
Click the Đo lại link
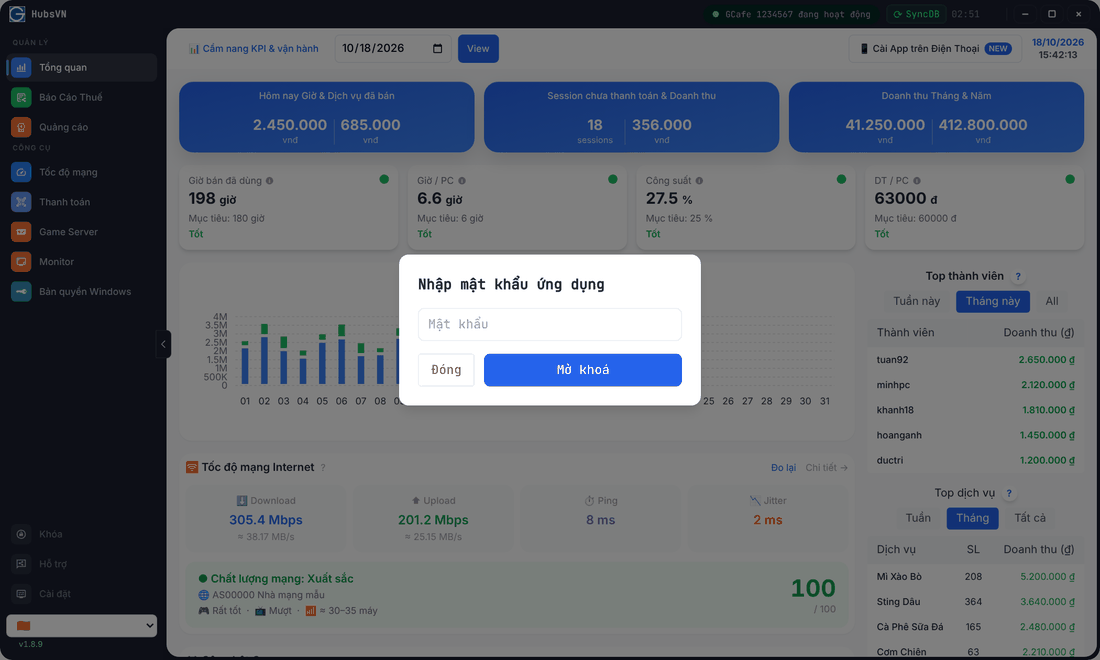(784, 467)
